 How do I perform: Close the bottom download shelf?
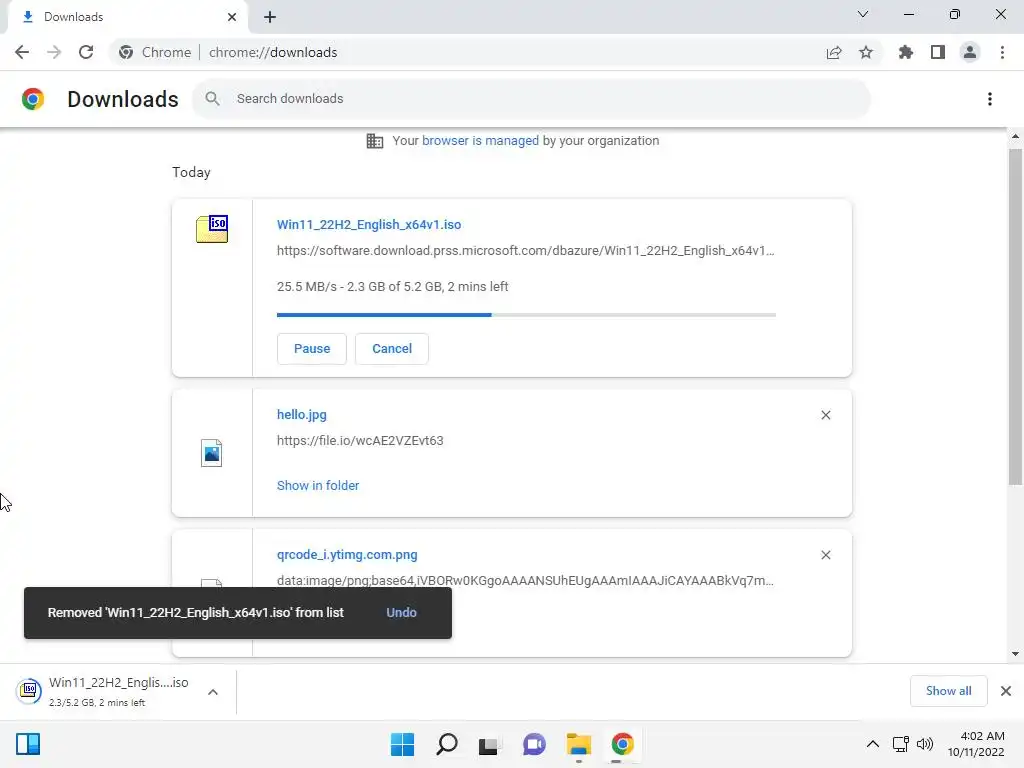1006,691
